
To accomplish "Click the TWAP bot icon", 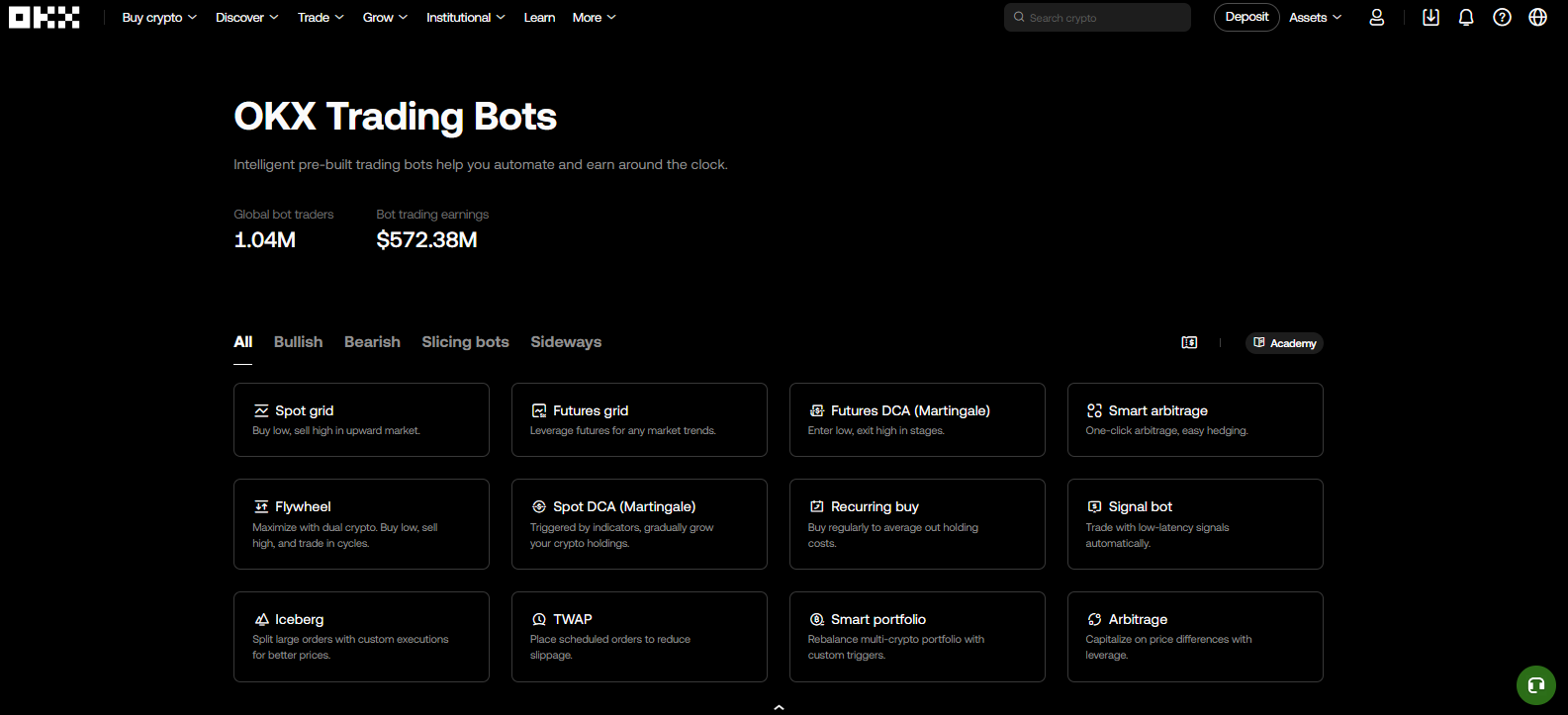I will point(539,619).
